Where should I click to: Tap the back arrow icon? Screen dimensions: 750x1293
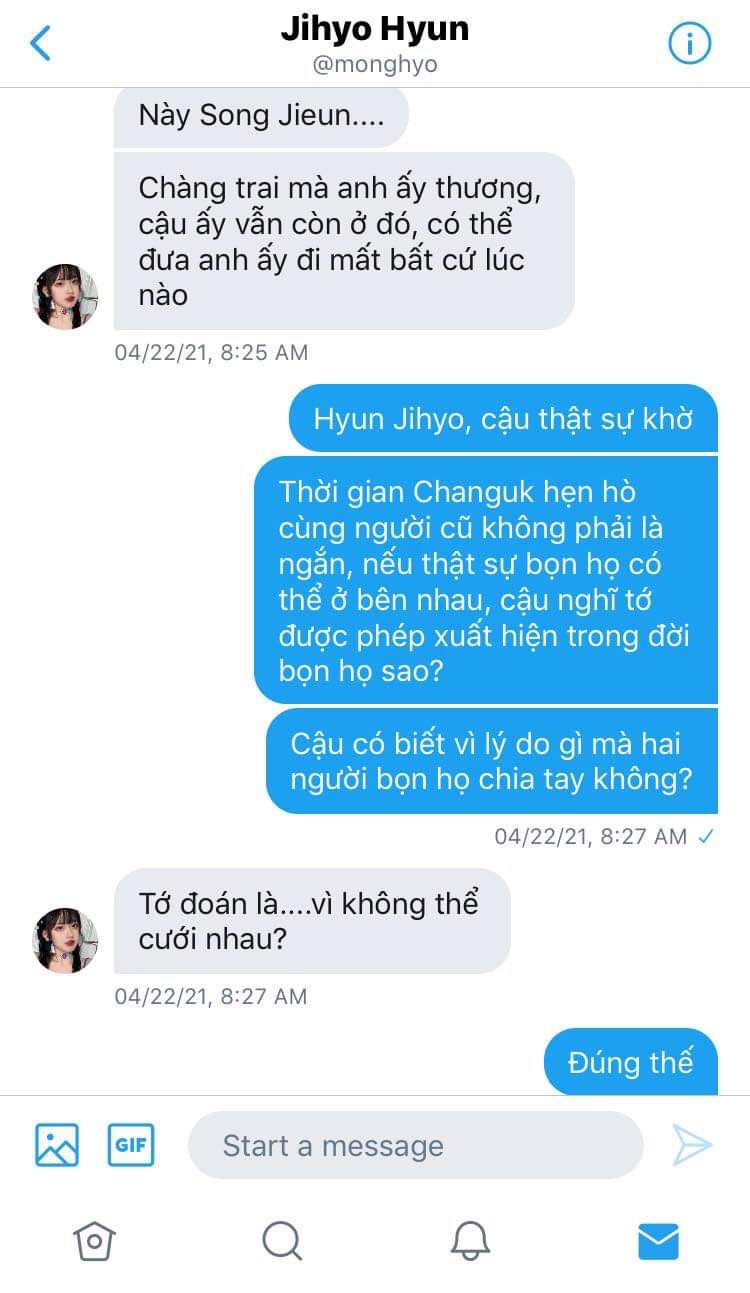[x=40, y=43]
